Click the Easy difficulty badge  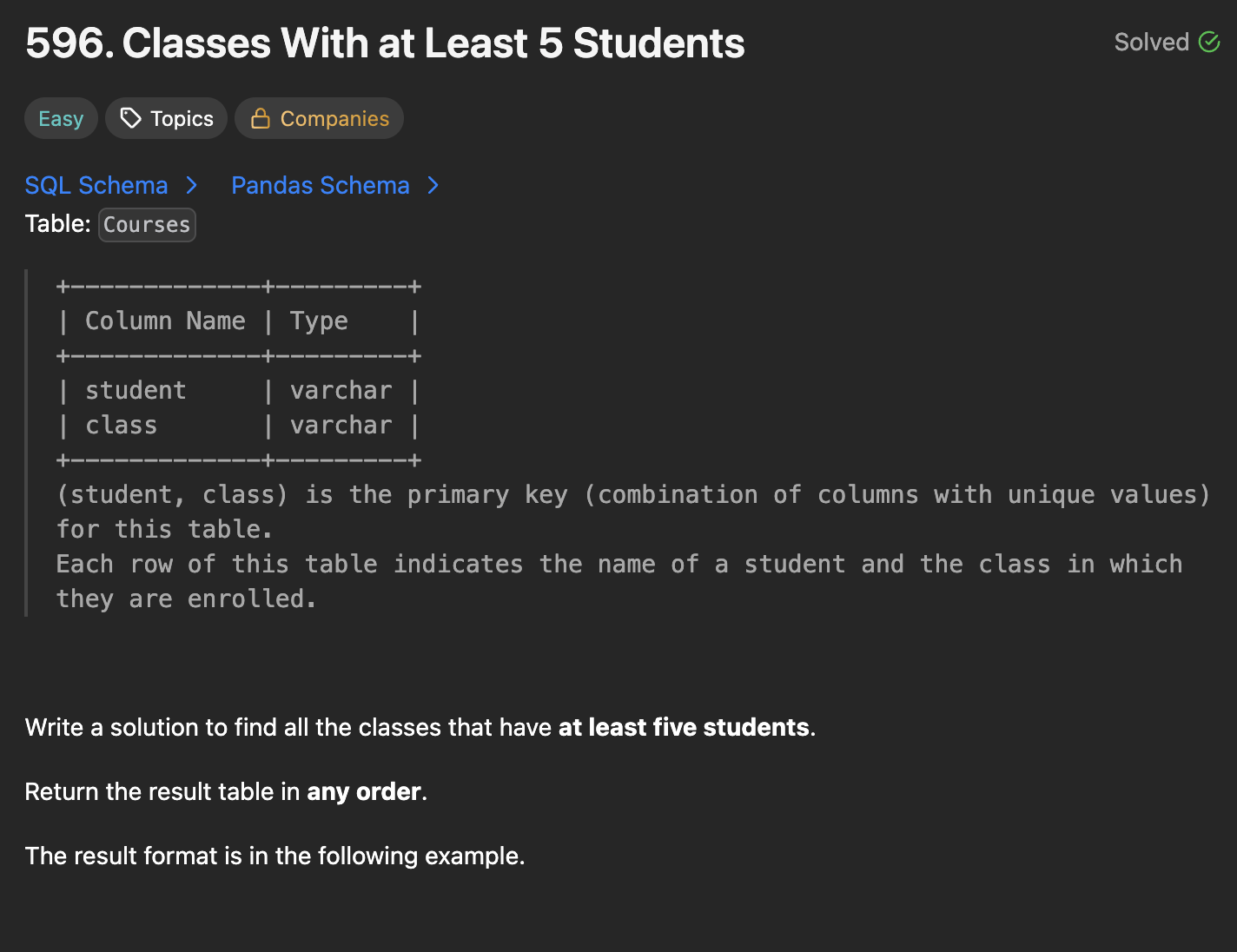tap(61, 118)
